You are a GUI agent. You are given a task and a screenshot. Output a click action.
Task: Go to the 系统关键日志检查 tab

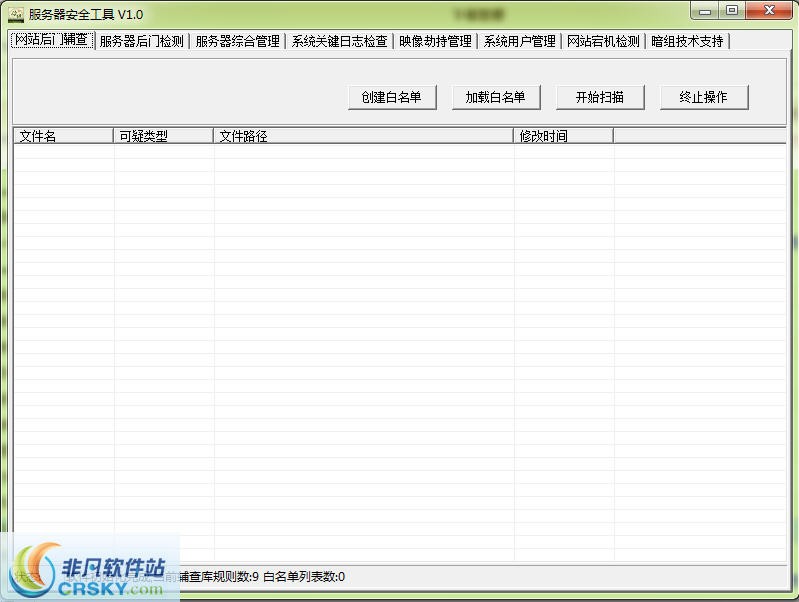tap(339, 41)
